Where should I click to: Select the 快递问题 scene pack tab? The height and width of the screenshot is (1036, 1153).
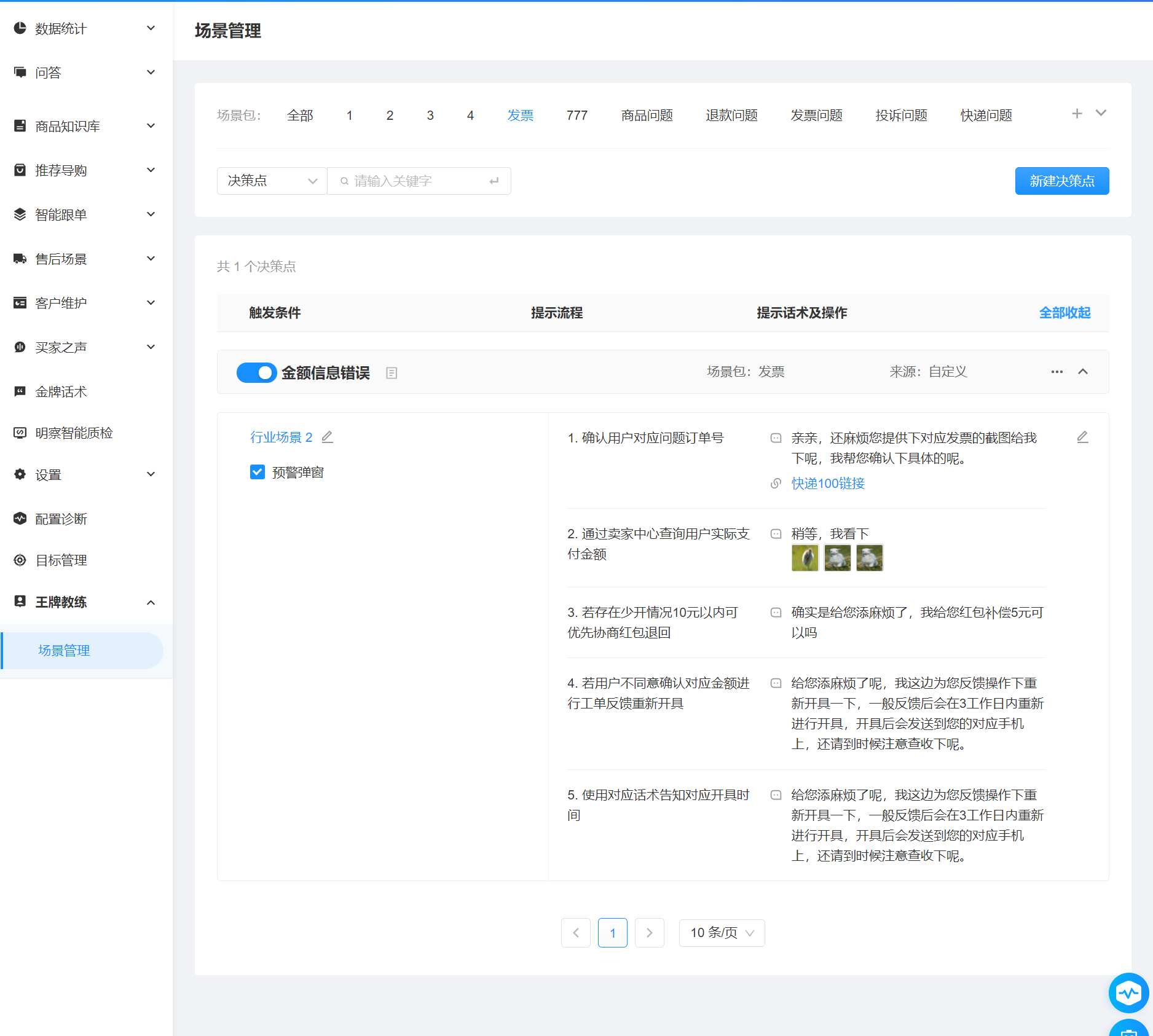[x=986, y=116]
